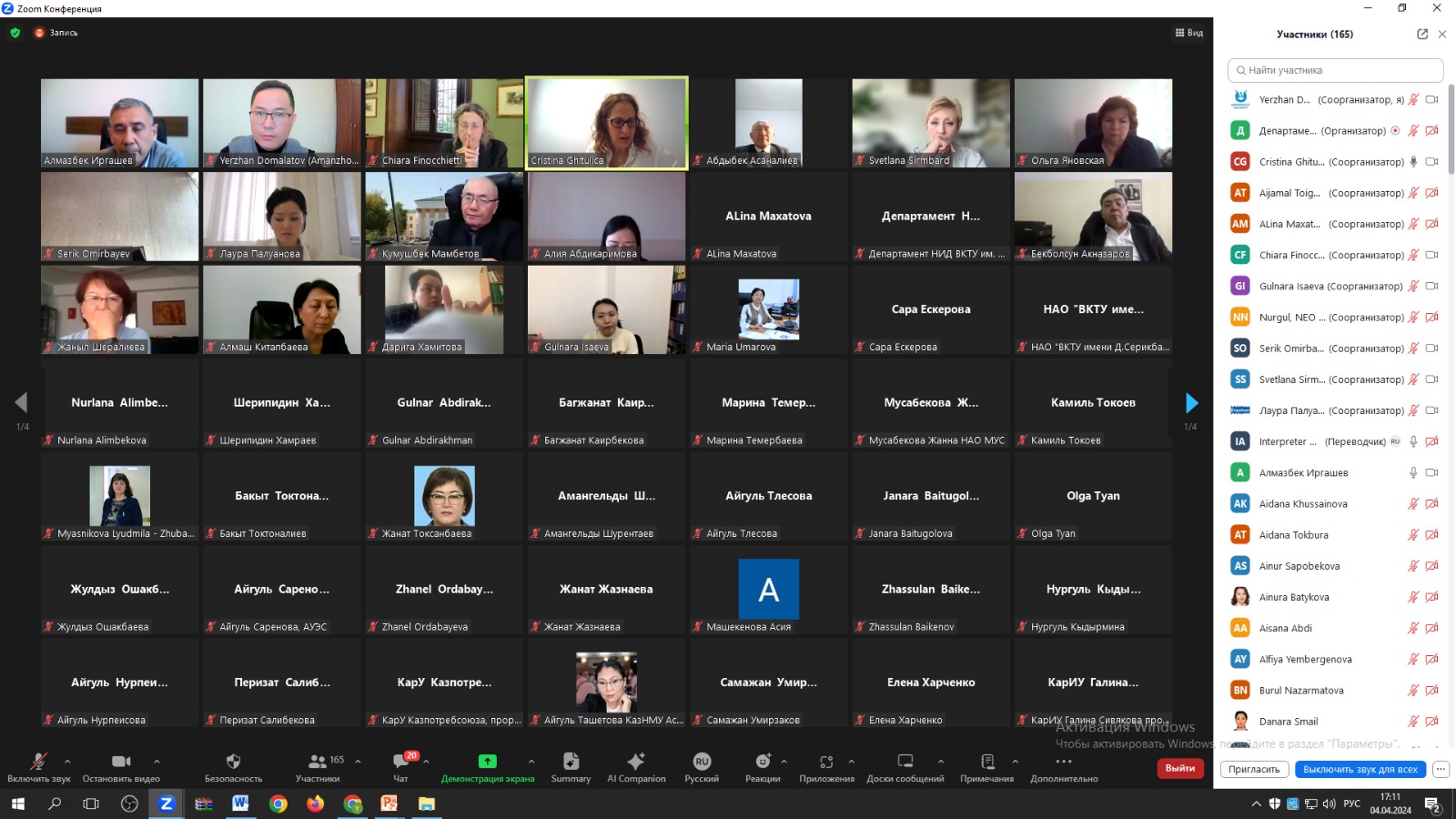
Task: Open the View (Вид) layout menu
Action: 1189,33
